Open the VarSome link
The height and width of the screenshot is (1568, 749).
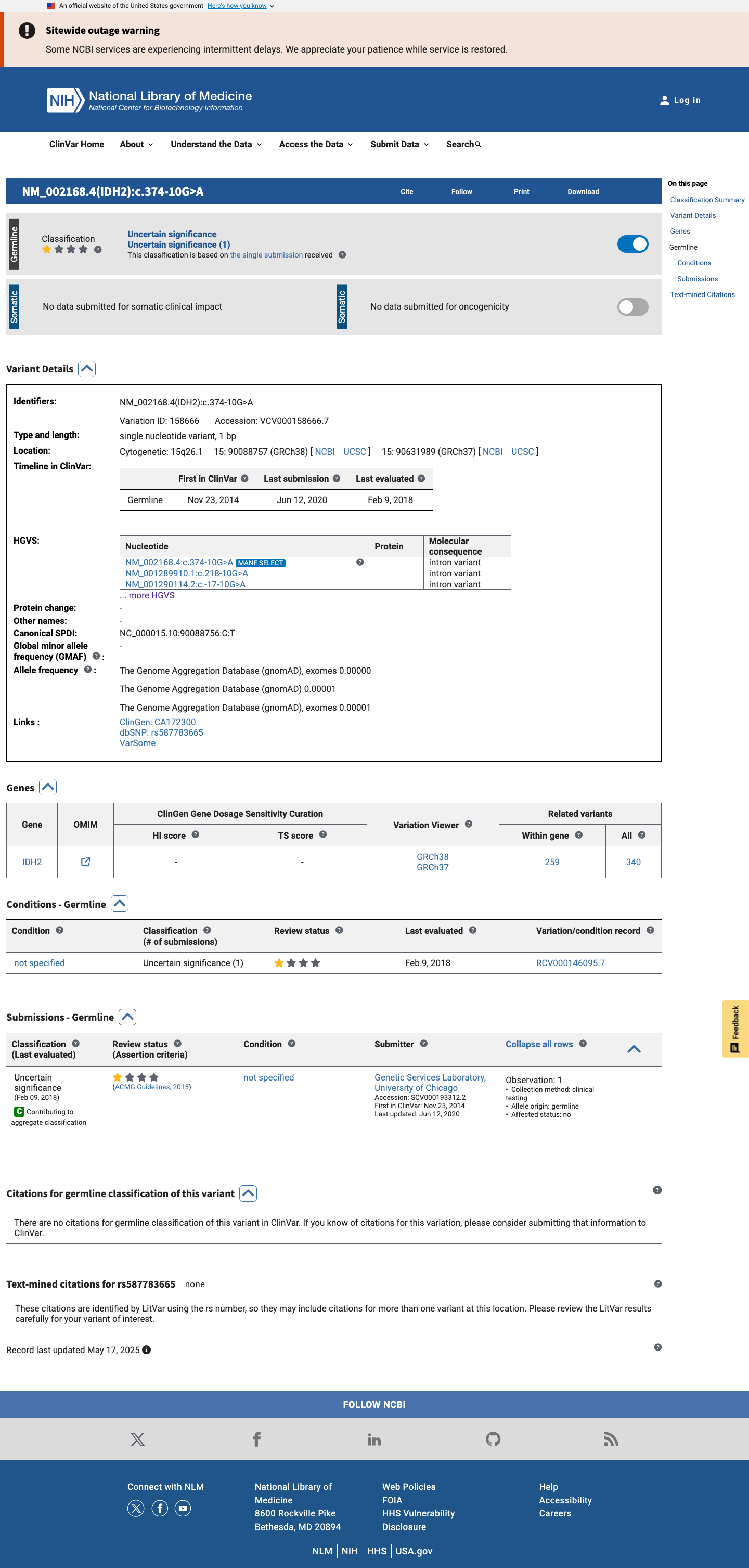point(137,743)
